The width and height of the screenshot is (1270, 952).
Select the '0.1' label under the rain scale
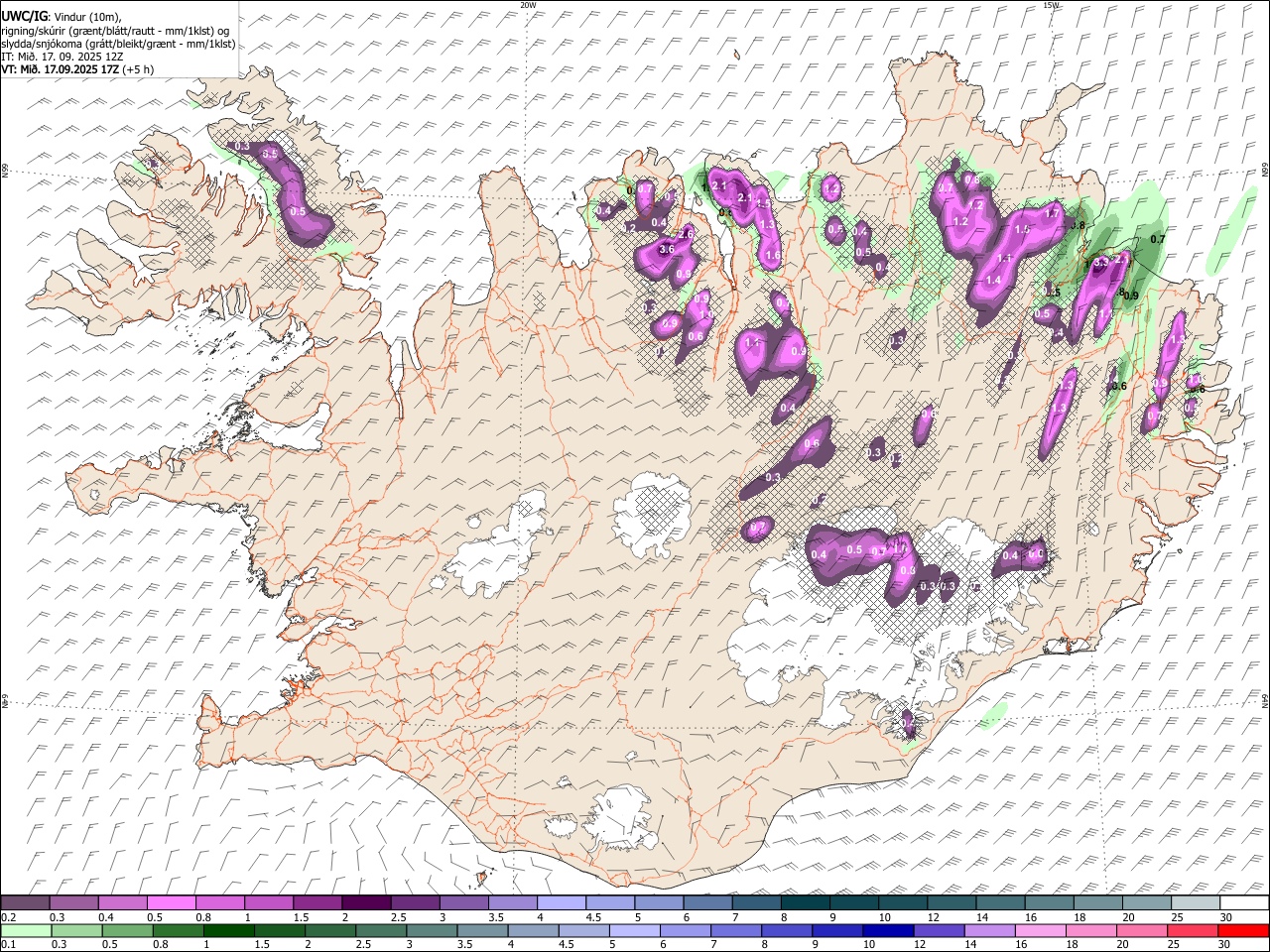point(8,944)
